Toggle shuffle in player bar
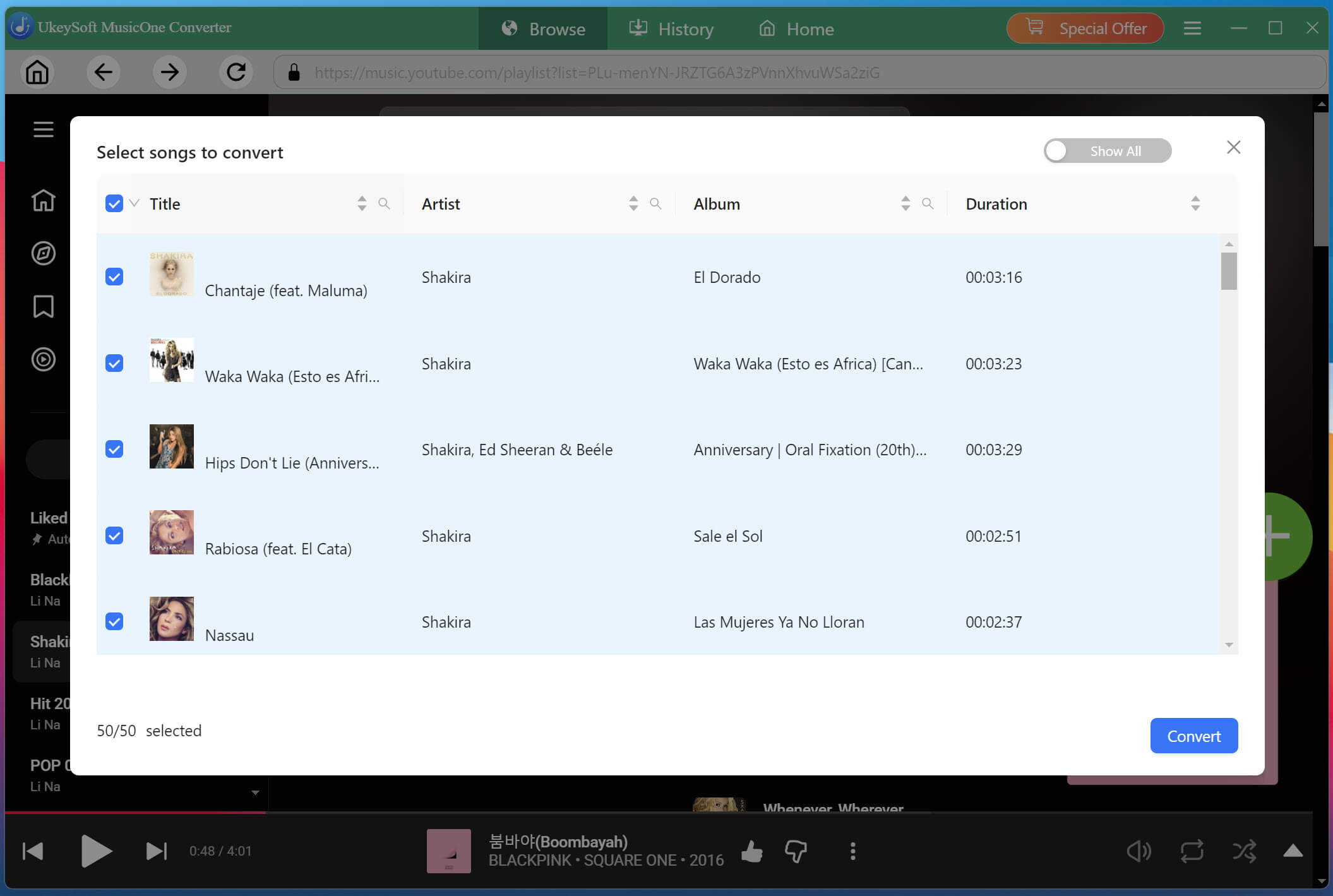 (1244, 851)
